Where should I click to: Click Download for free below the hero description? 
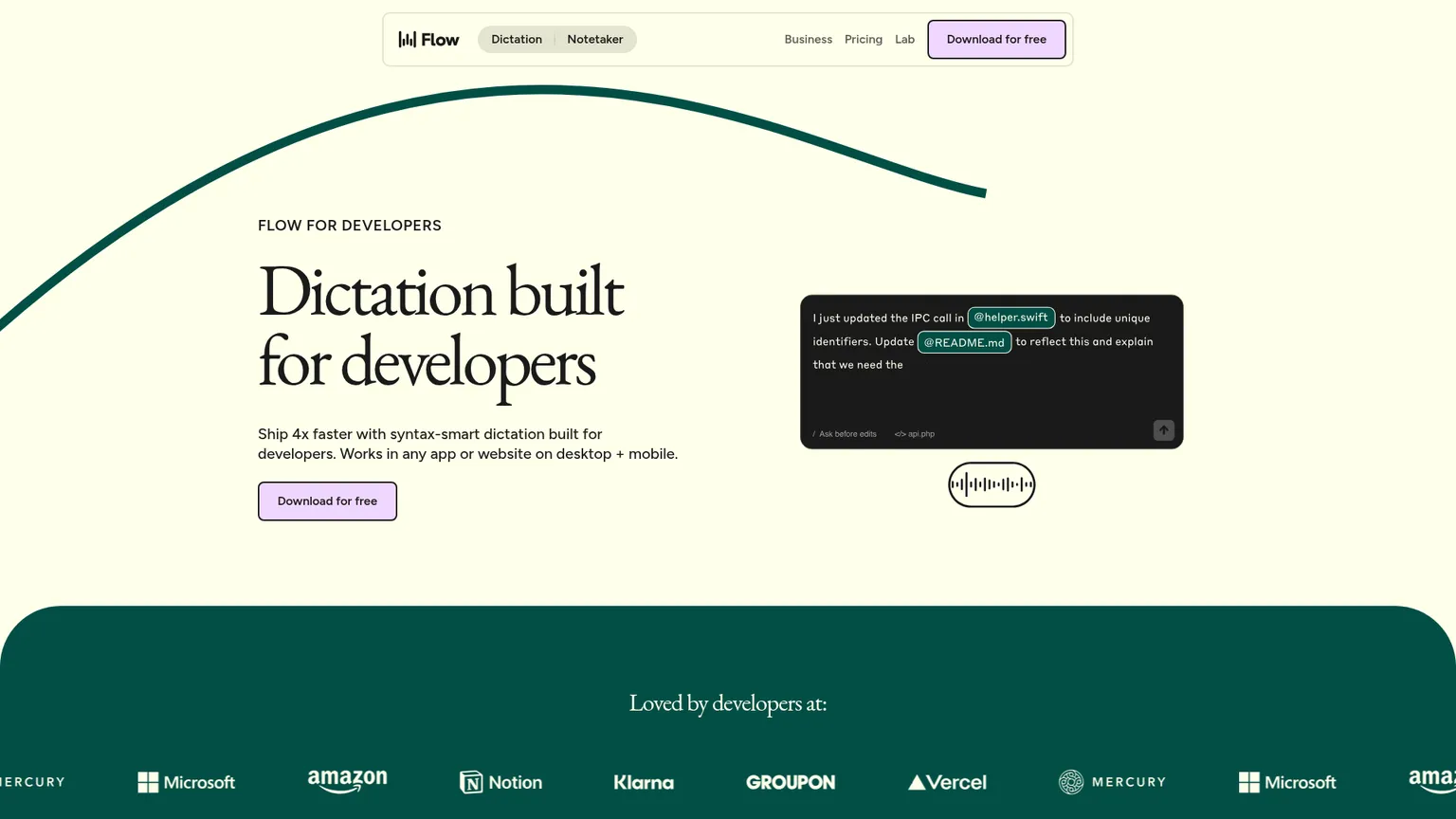327,501
